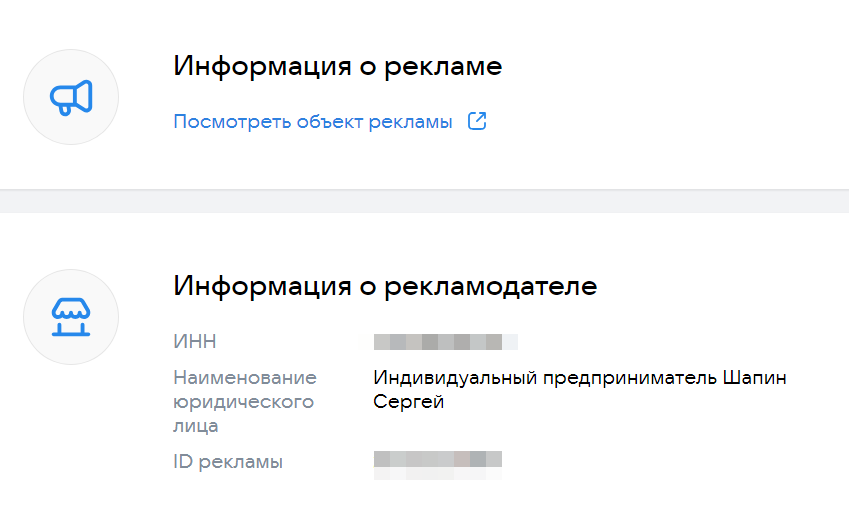Select the blurred ID рекламы value
Viewport: 849px width, 520px height.
click(437, 461)
